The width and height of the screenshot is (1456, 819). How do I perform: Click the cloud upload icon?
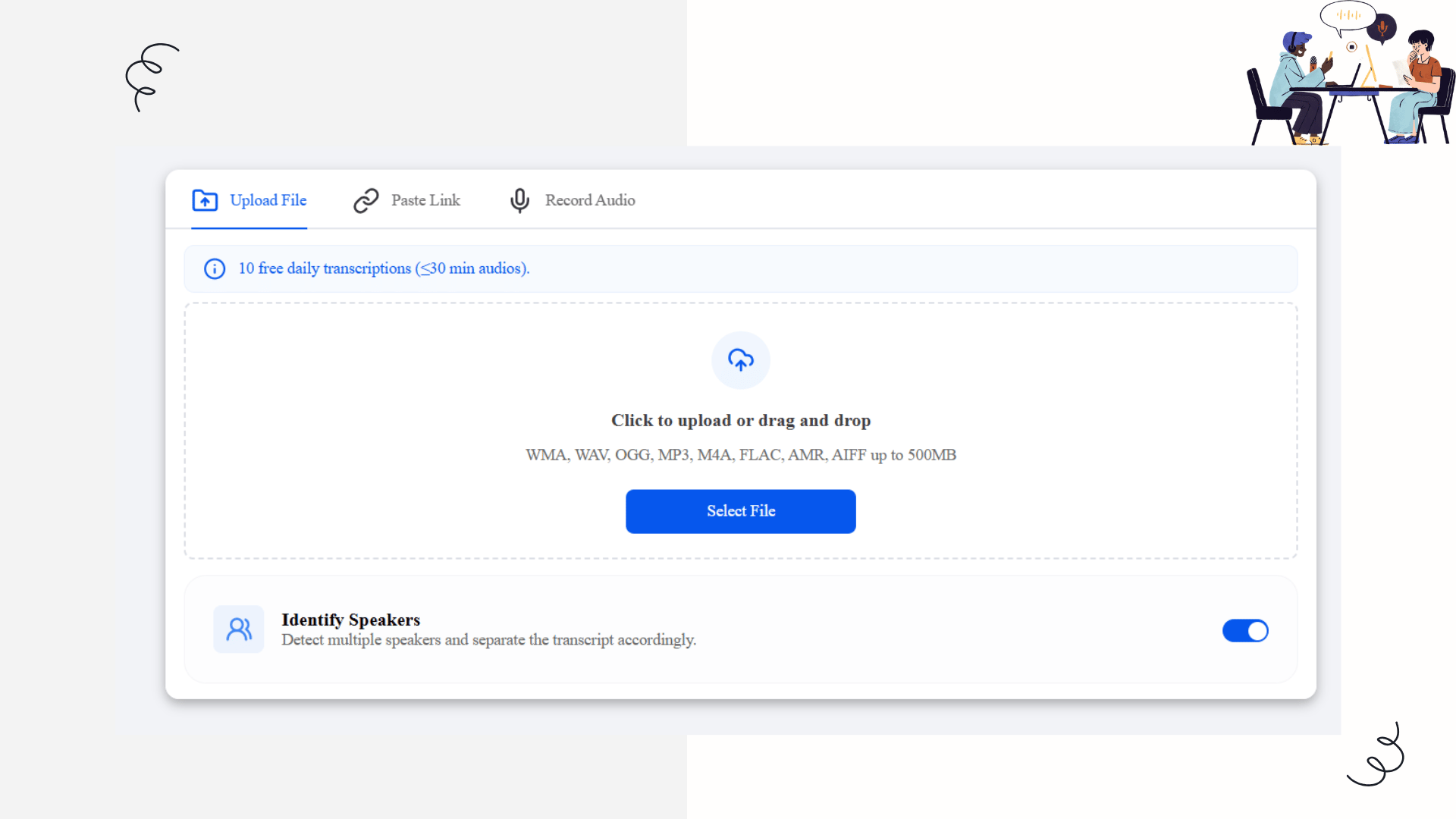(x=741, y=360)
